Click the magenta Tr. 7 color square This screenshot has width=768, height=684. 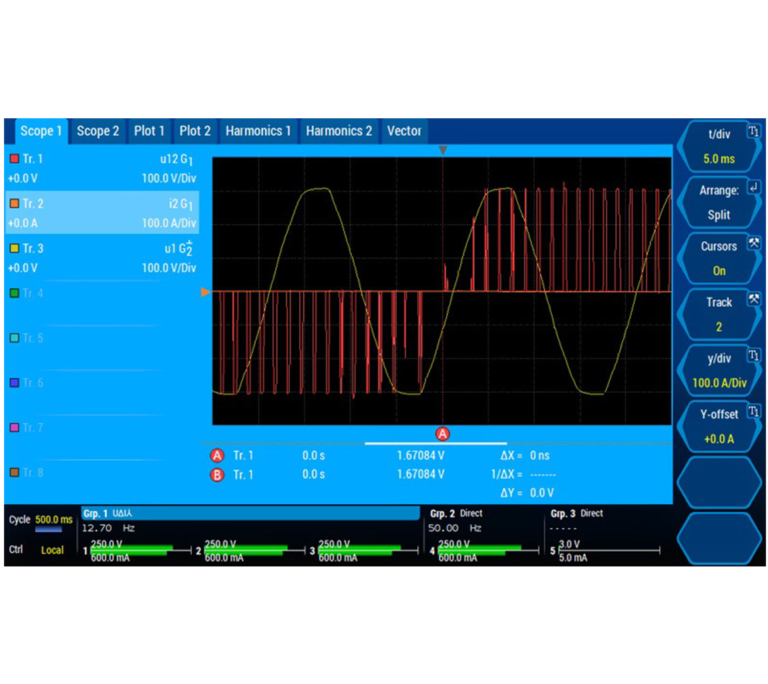(14, 428)
